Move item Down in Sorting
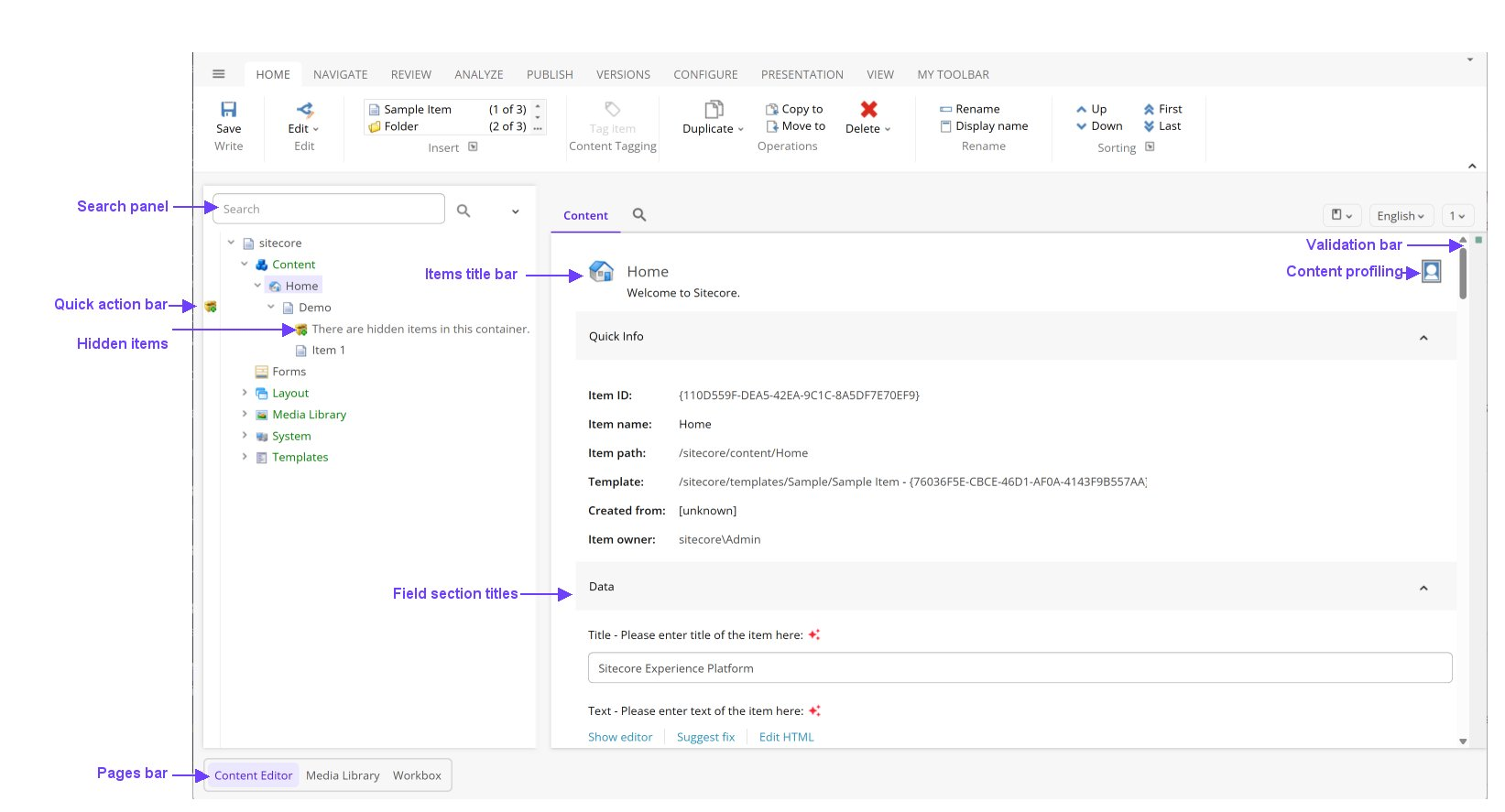Viewport: 1505px width, 812px height. point(1099,126)
